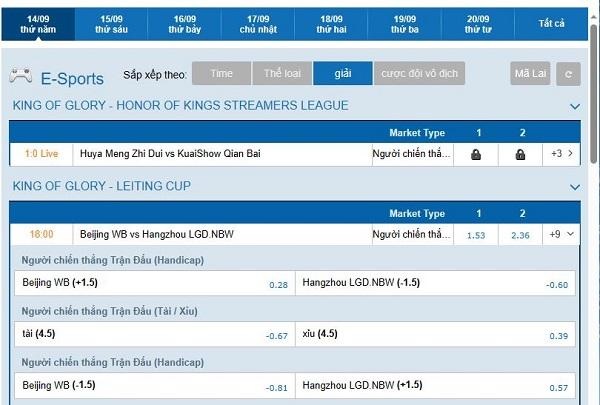The height and width of the screenshot is (405, 600).
Task: Select 18/09 thứ hai date tab
Action: coord(332,24)
